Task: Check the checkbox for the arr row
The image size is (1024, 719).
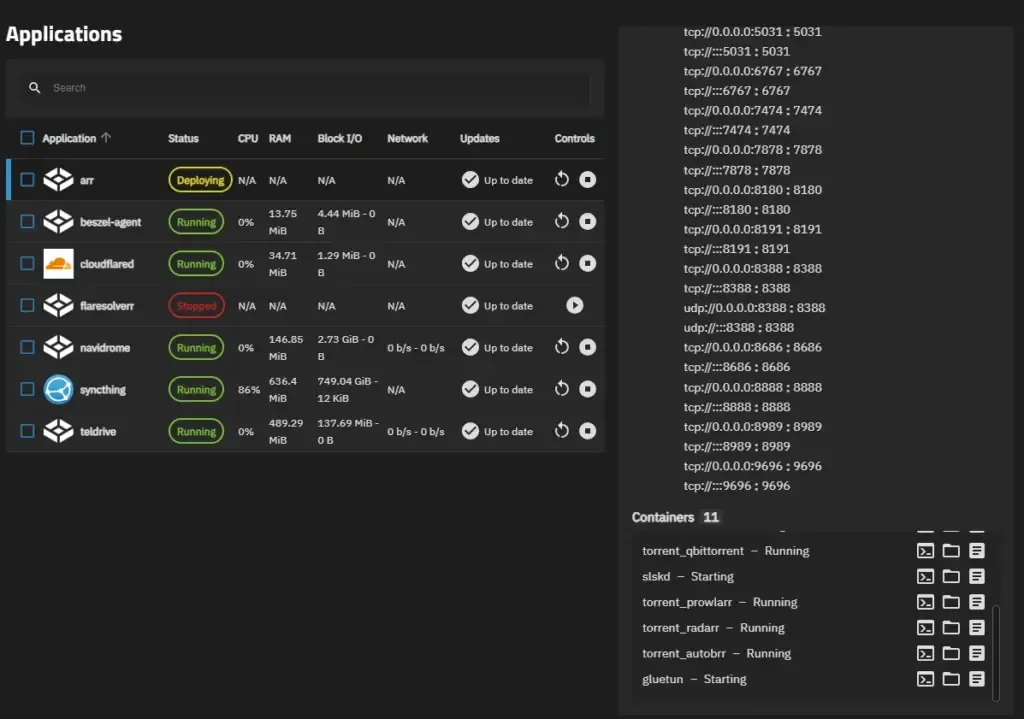Action: [x=27, y=179]
